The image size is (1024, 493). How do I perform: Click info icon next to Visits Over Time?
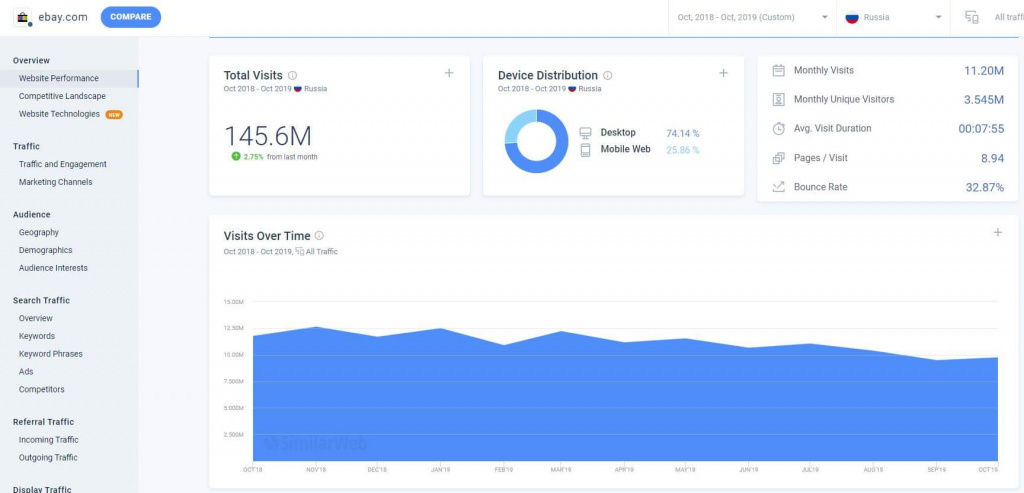click(x=319, y=236)
